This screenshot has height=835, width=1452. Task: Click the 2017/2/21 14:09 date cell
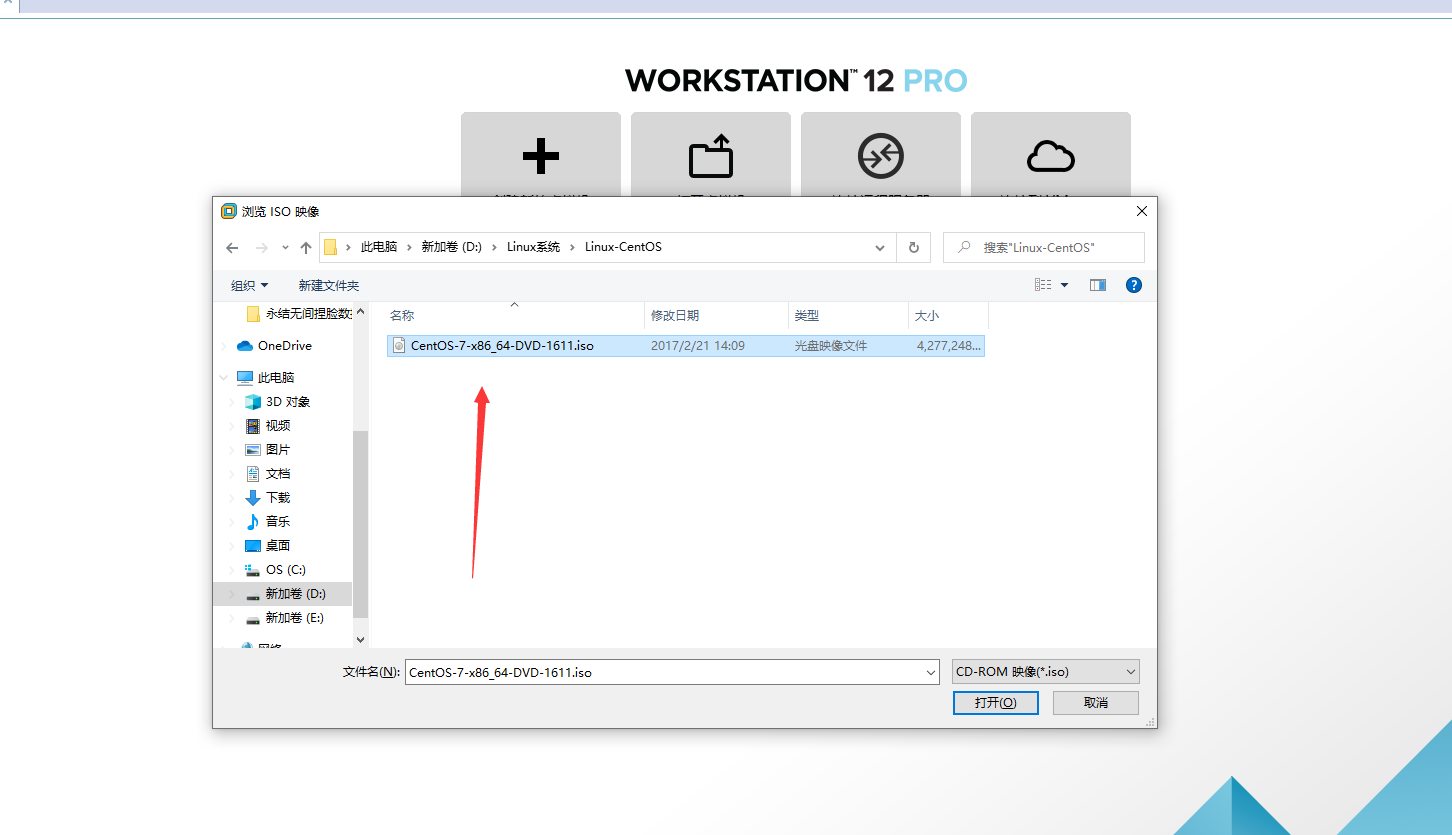pyautogui.click(x=698, y=346)
